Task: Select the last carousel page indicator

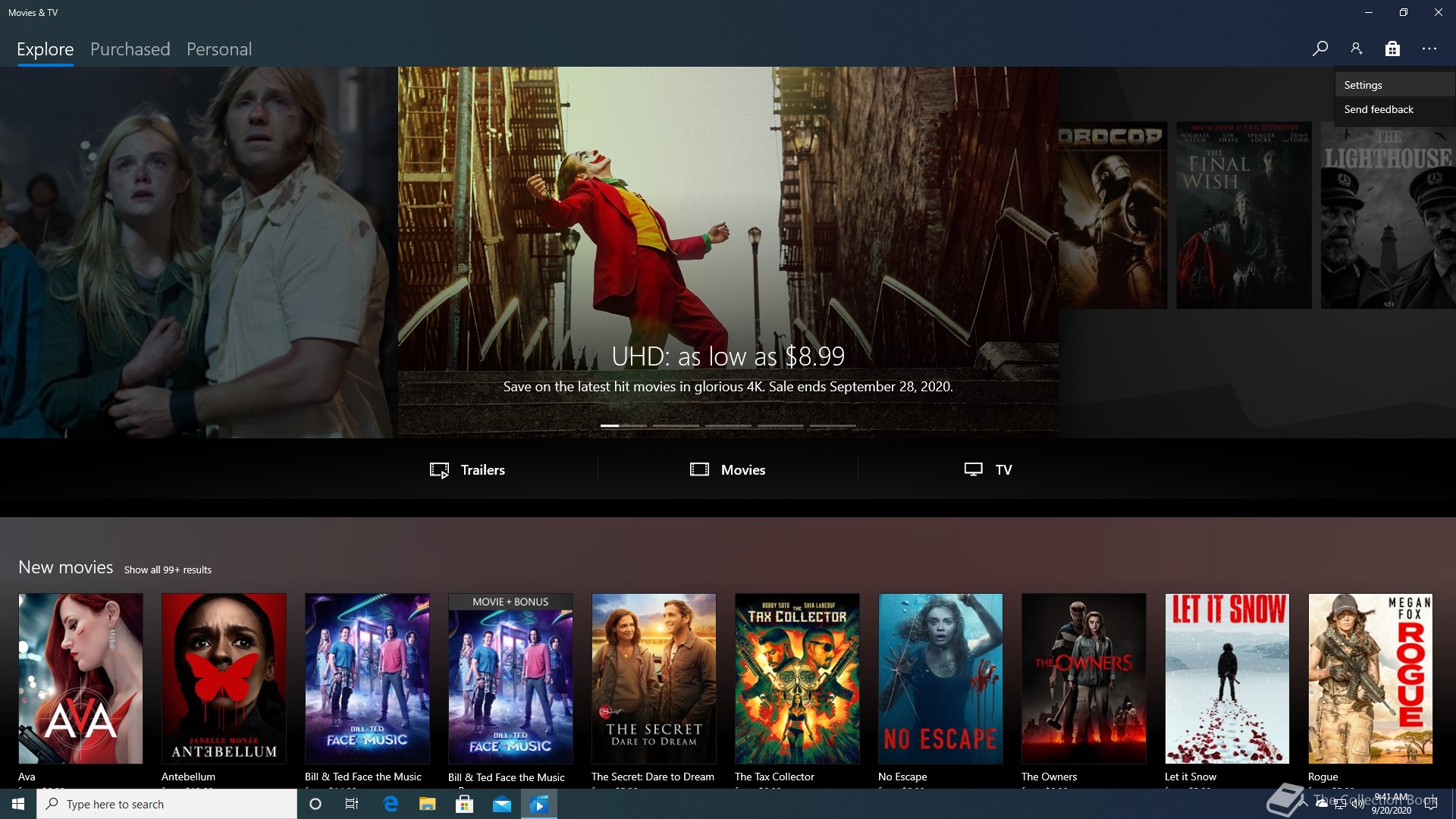Action: coord(833,425)
